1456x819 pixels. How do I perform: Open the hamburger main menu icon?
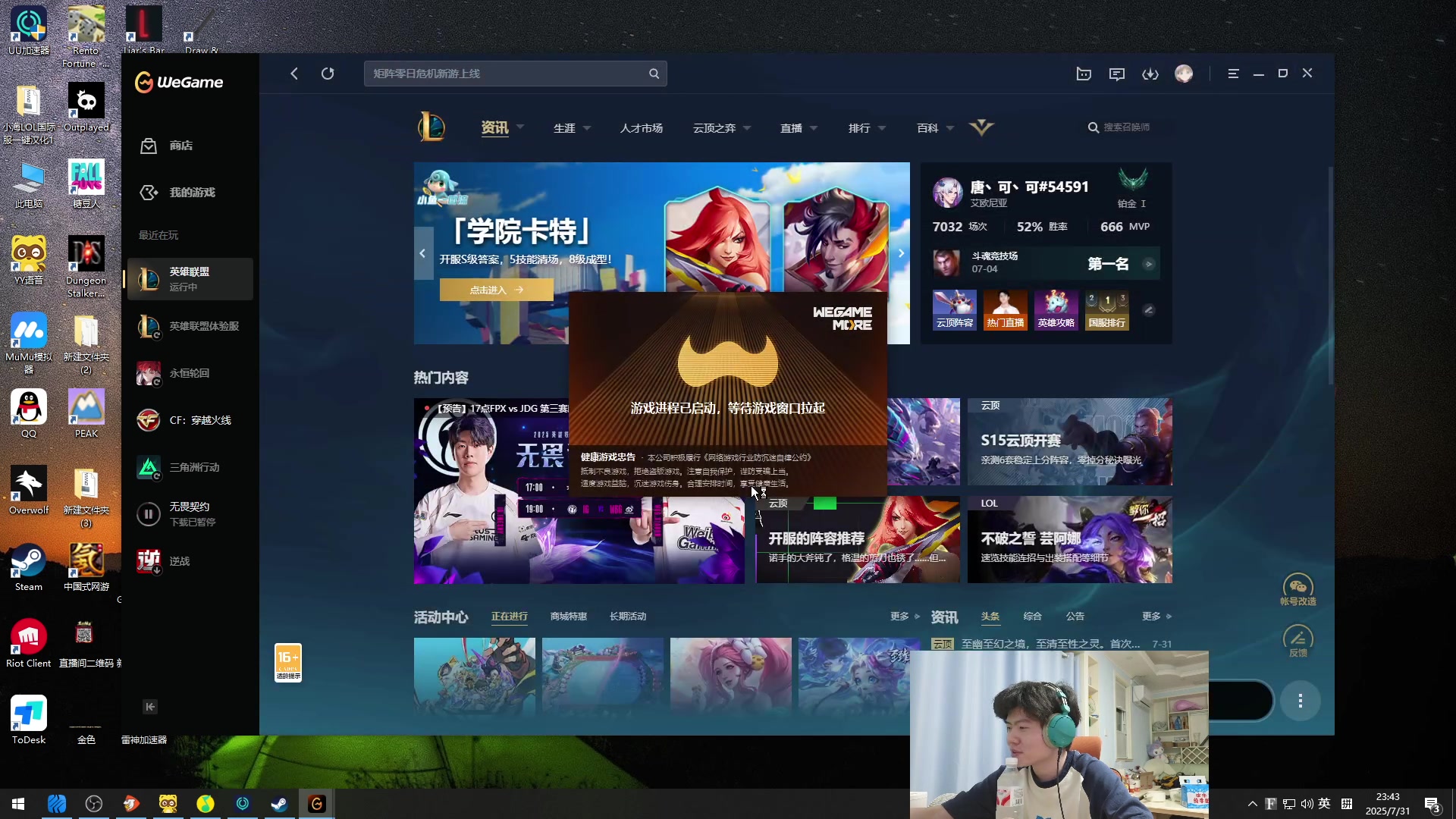click(x=1233, y=74)
